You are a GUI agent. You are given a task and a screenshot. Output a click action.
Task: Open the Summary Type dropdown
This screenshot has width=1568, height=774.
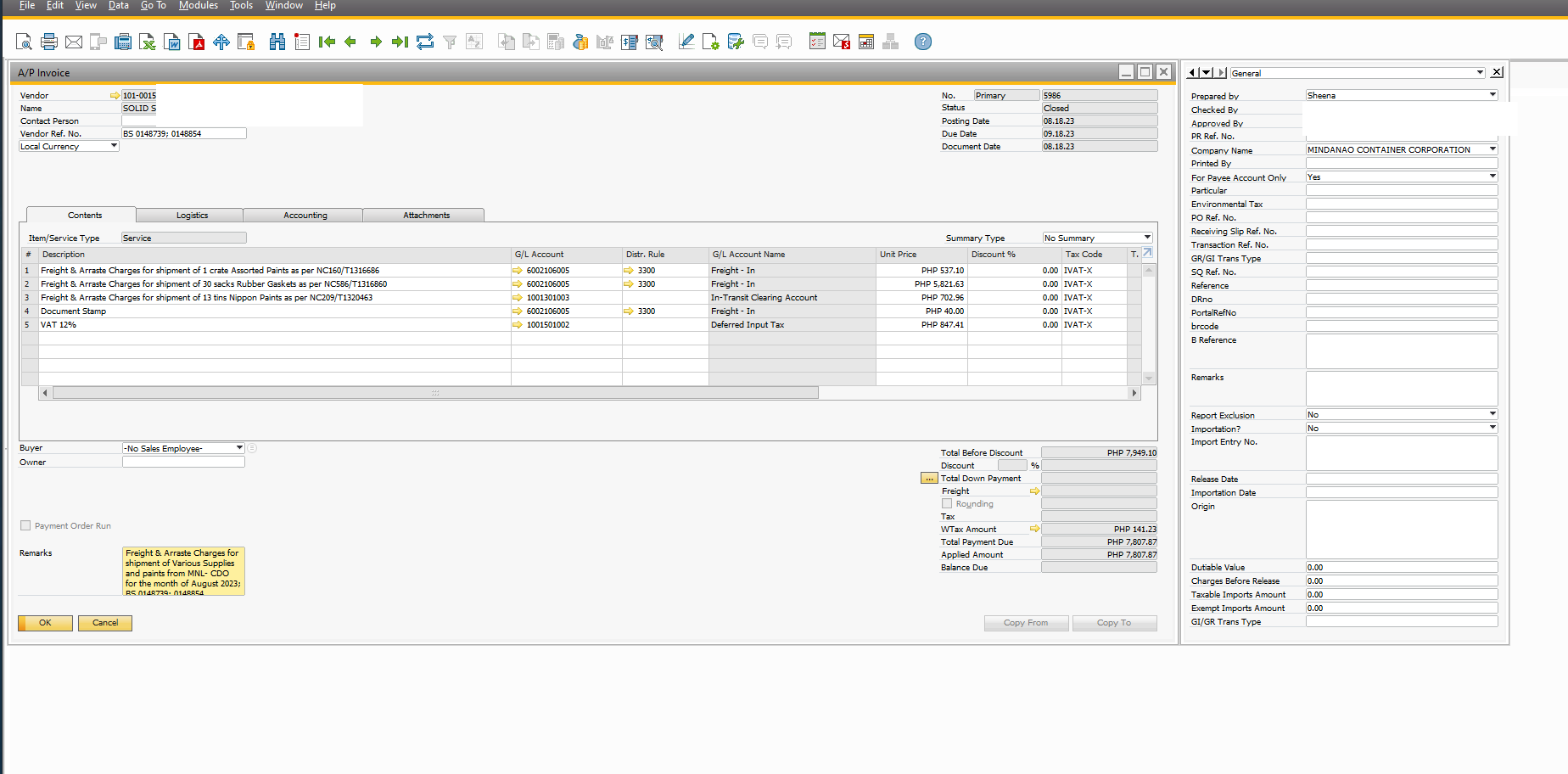pos(1147,238)
